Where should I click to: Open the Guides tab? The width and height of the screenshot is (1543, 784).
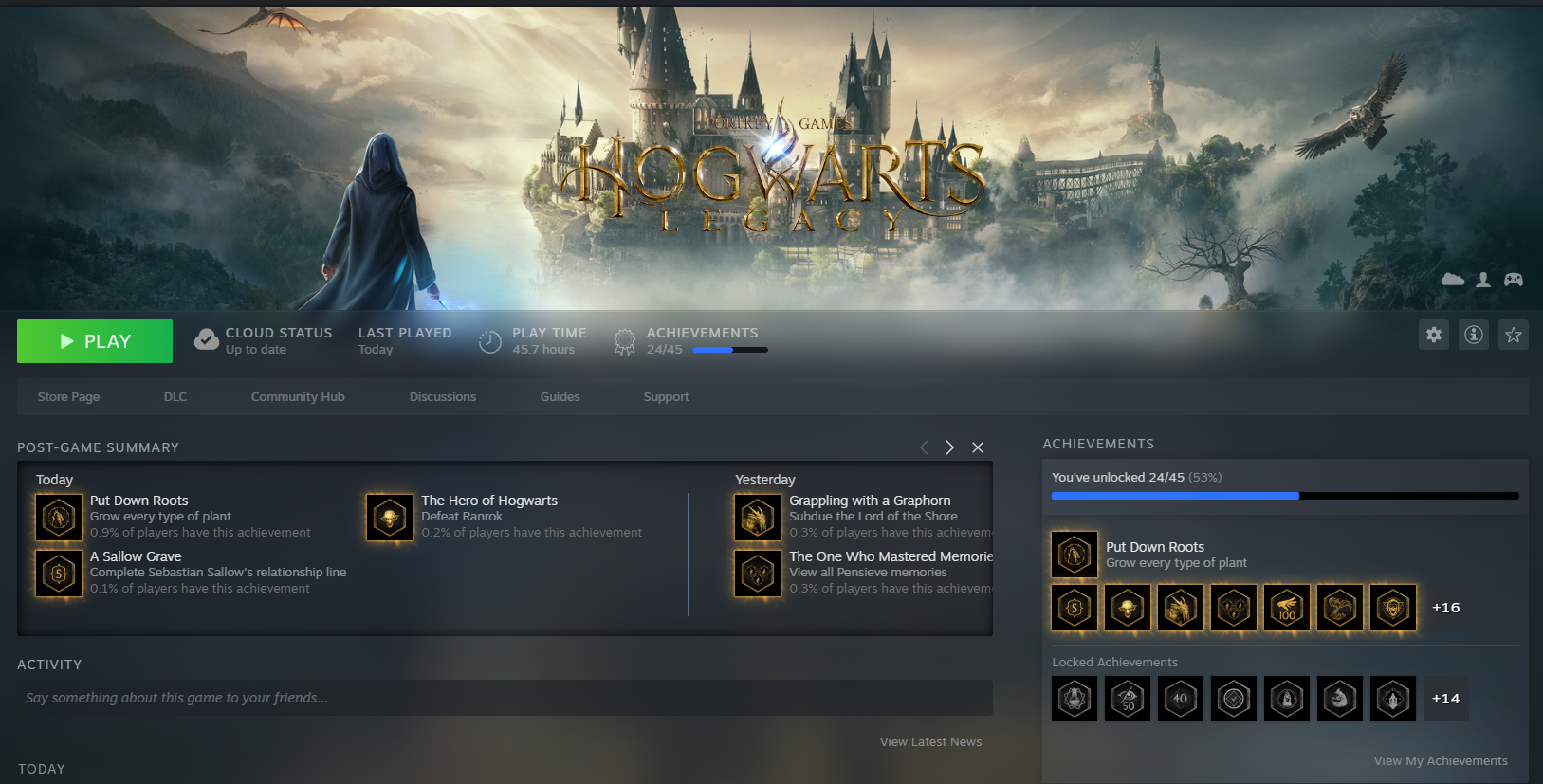(560, 397)
